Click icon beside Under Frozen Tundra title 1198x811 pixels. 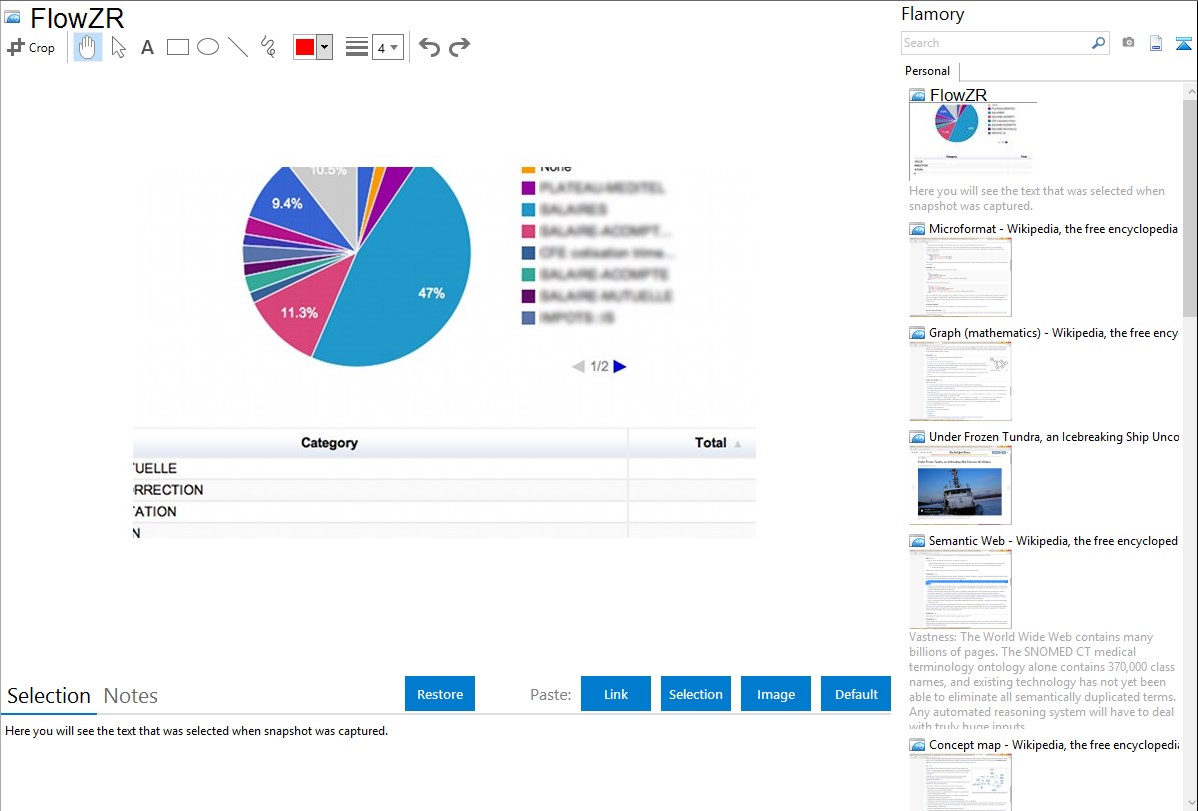(917, 437)
